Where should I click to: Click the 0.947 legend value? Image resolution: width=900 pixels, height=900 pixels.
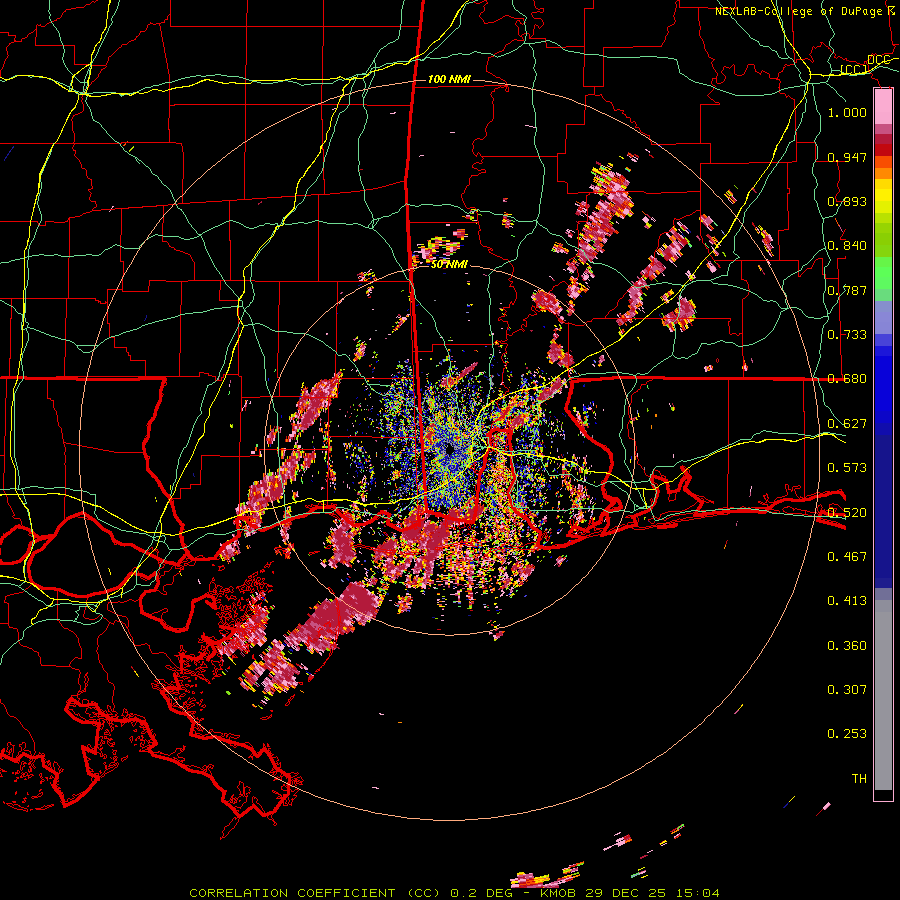(847, 157)
